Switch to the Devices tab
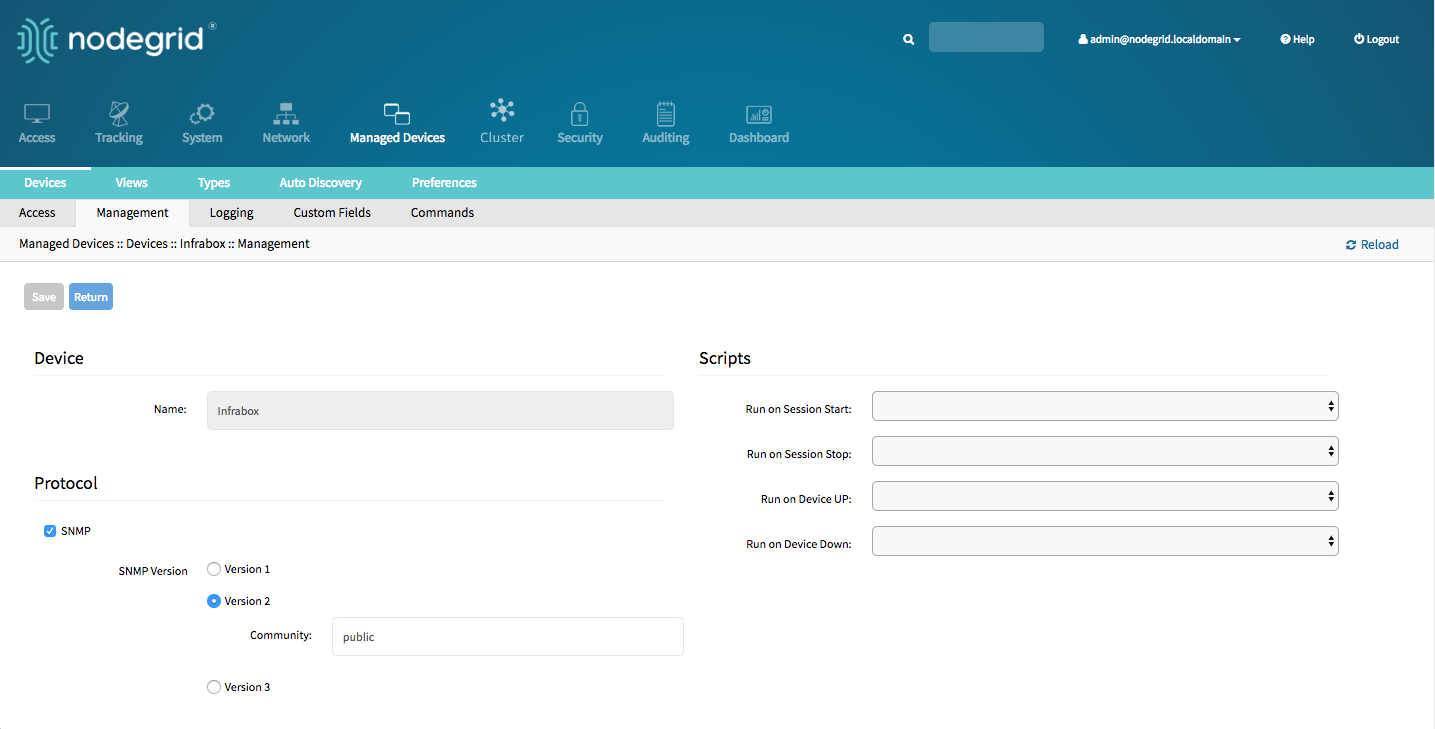 (x=45, y=183)
